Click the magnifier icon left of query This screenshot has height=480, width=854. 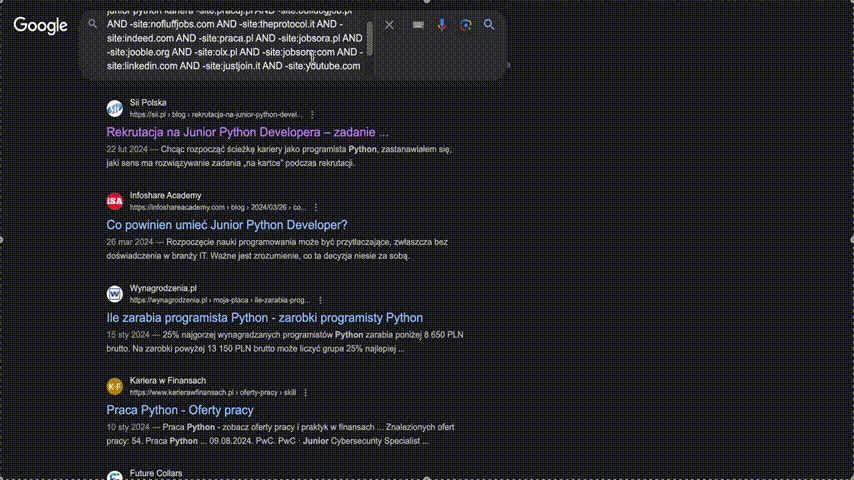[x=93, y=25]
